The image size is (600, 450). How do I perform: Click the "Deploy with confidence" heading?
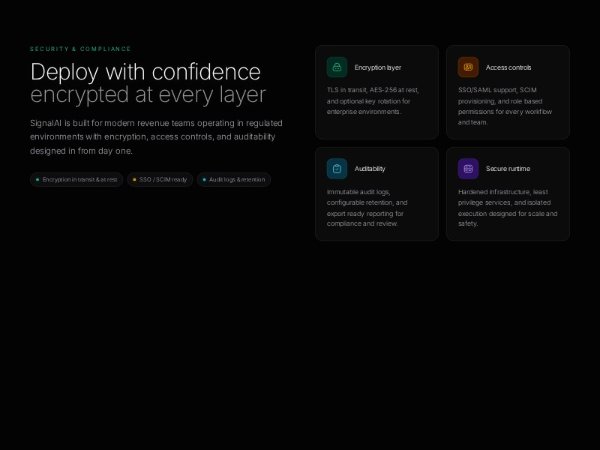145,72
